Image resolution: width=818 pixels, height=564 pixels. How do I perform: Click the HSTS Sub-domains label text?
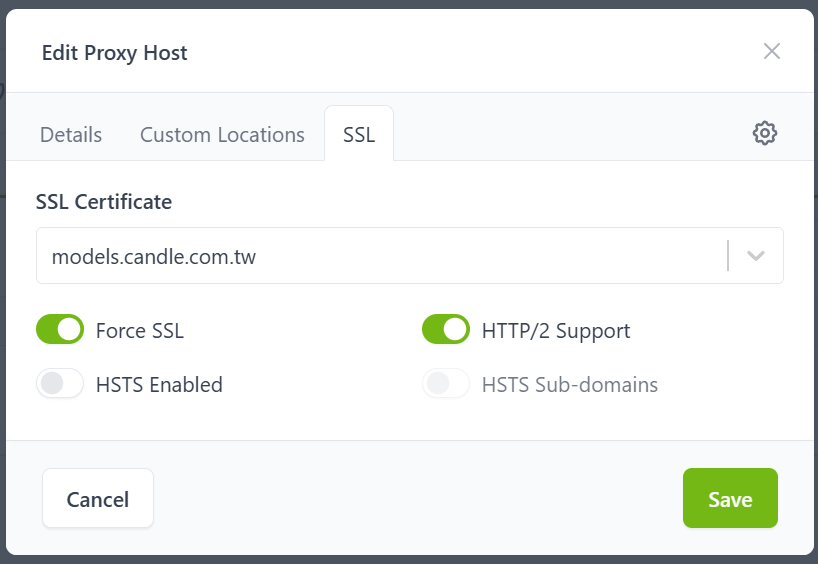point(570,385)
